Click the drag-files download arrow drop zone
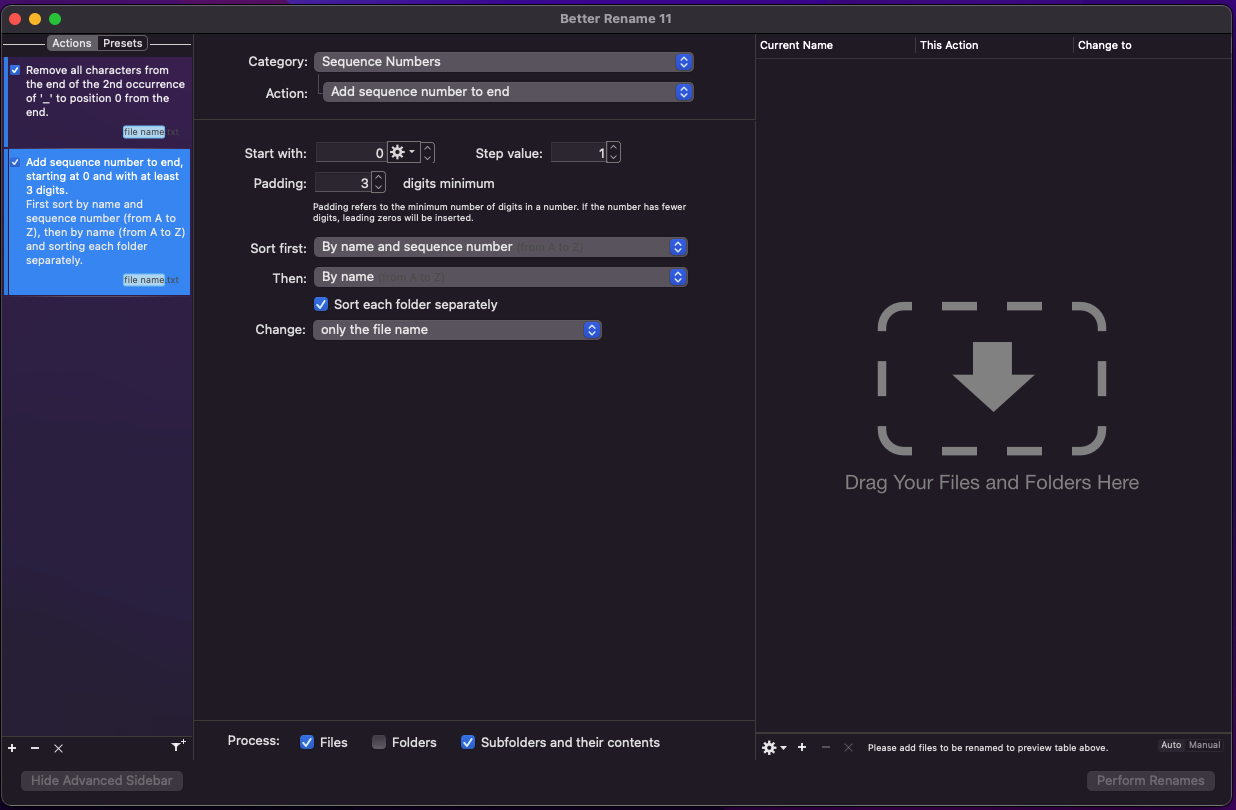Screen dimensions: 1236x810 pos(992,378)
